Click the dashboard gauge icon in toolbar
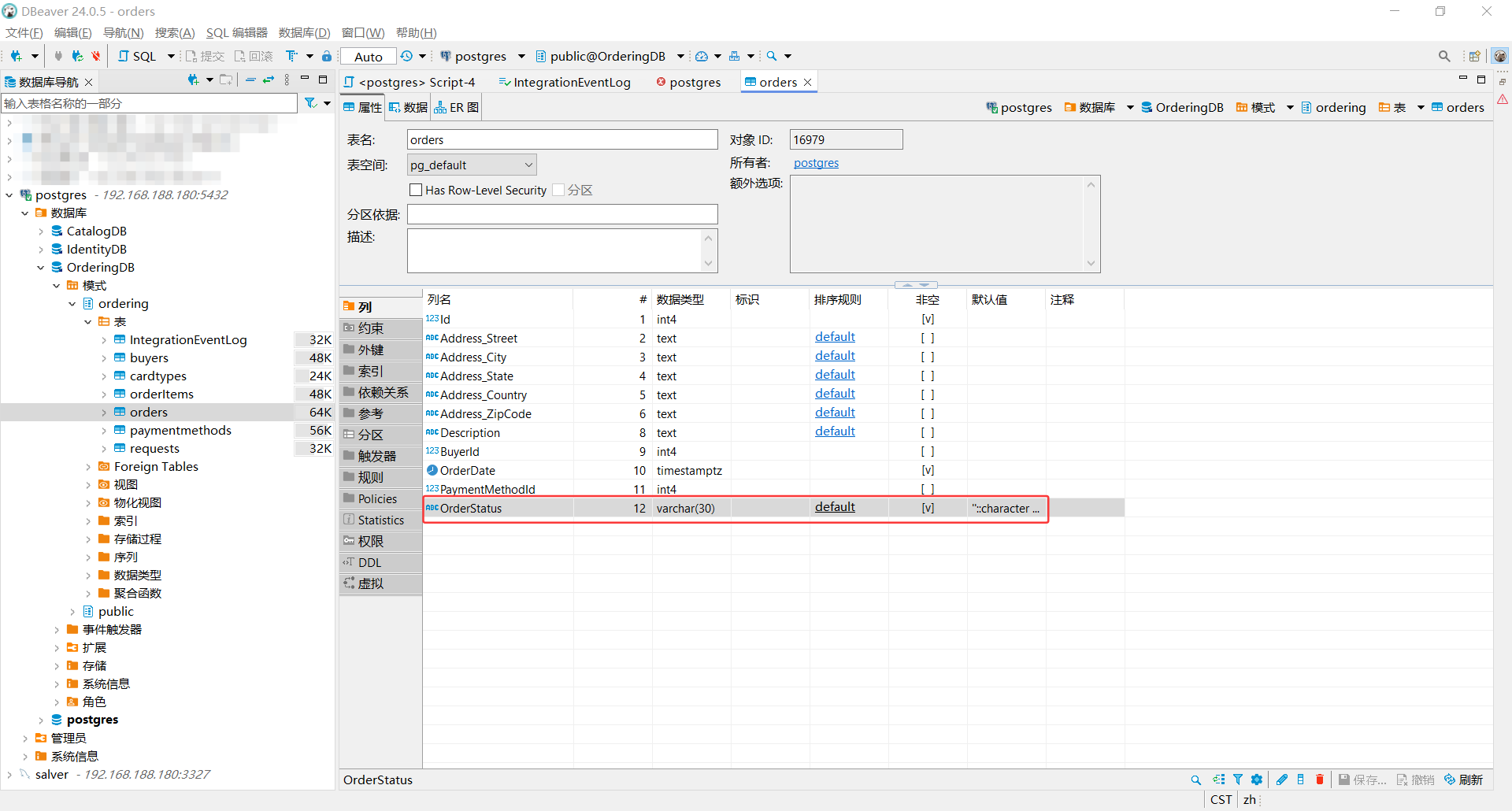The image size is (1512, 811). [x=702, y=56]
